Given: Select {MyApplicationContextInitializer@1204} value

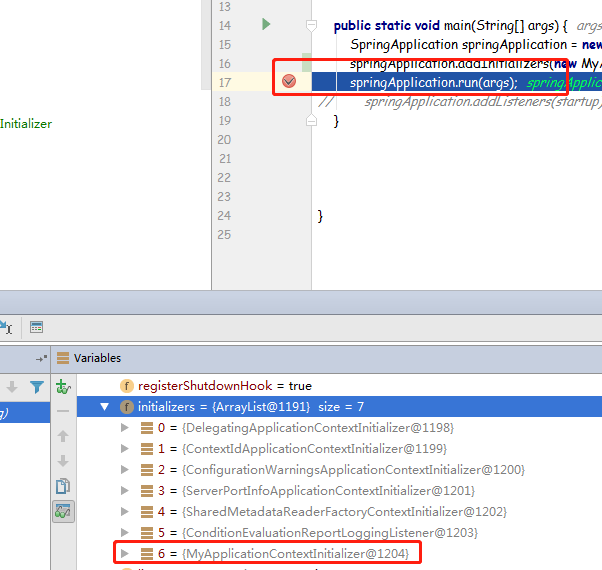Looking at the screenshot, I should (295, 553).
